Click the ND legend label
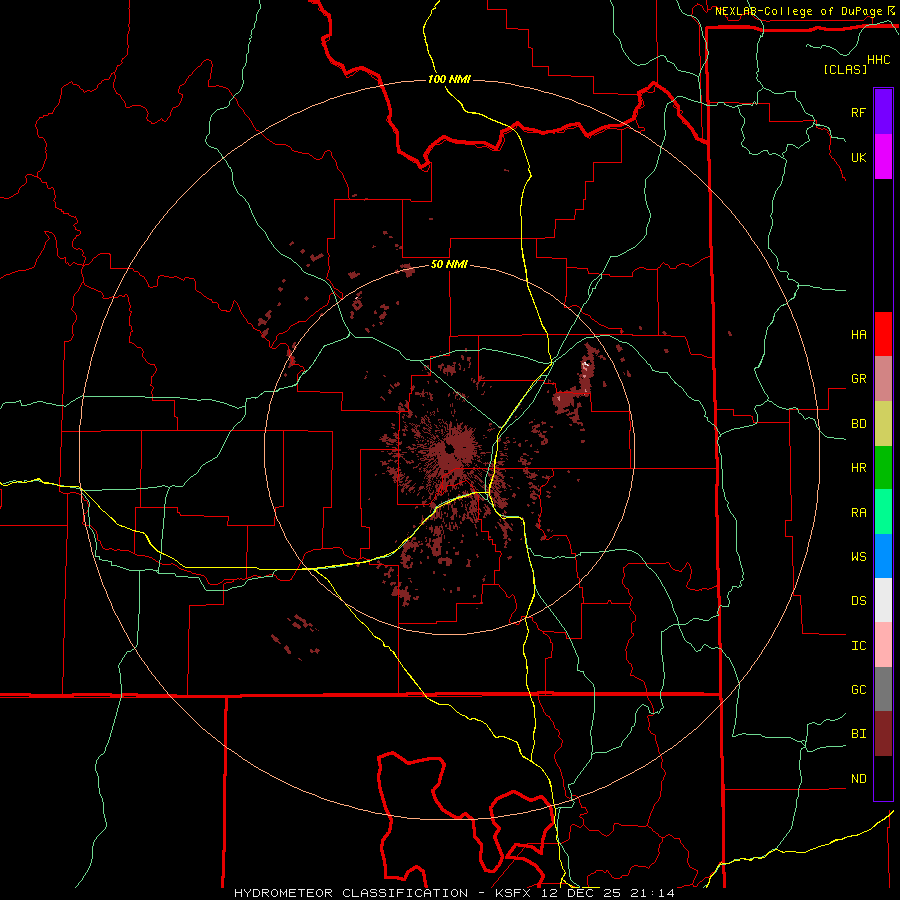Image resolution: width=900 pixels, height=900 pixels. coord(858,779)
